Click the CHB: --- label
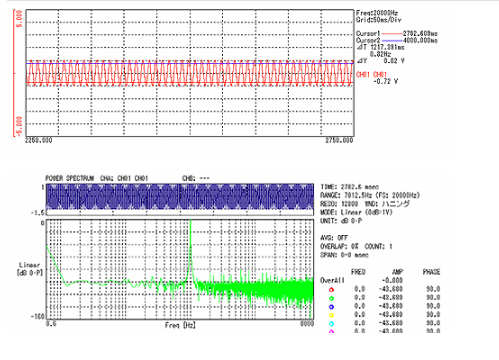 point(196,178)
